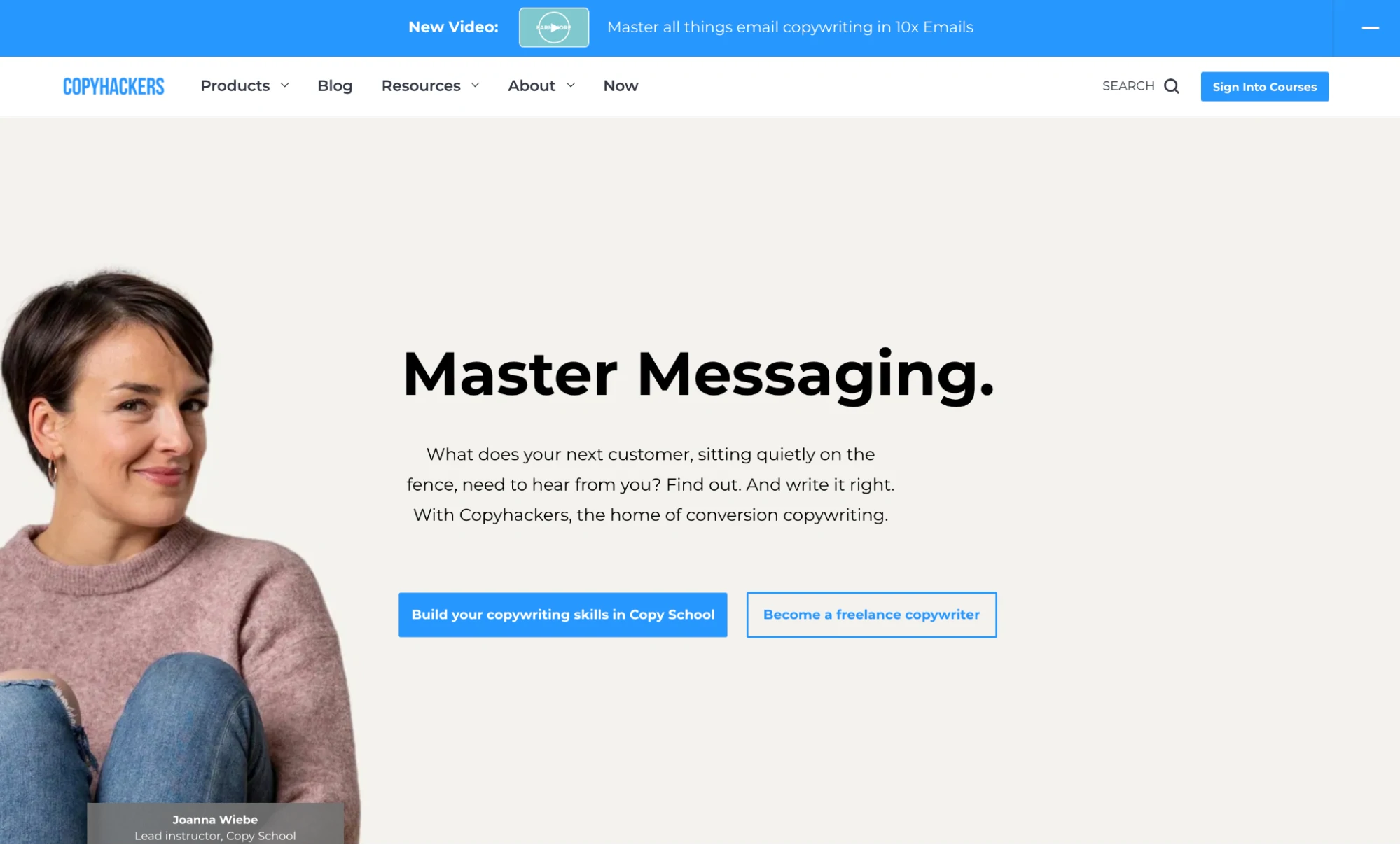
Task: Select the Now navigation tab
Action: tap(621, 85)
